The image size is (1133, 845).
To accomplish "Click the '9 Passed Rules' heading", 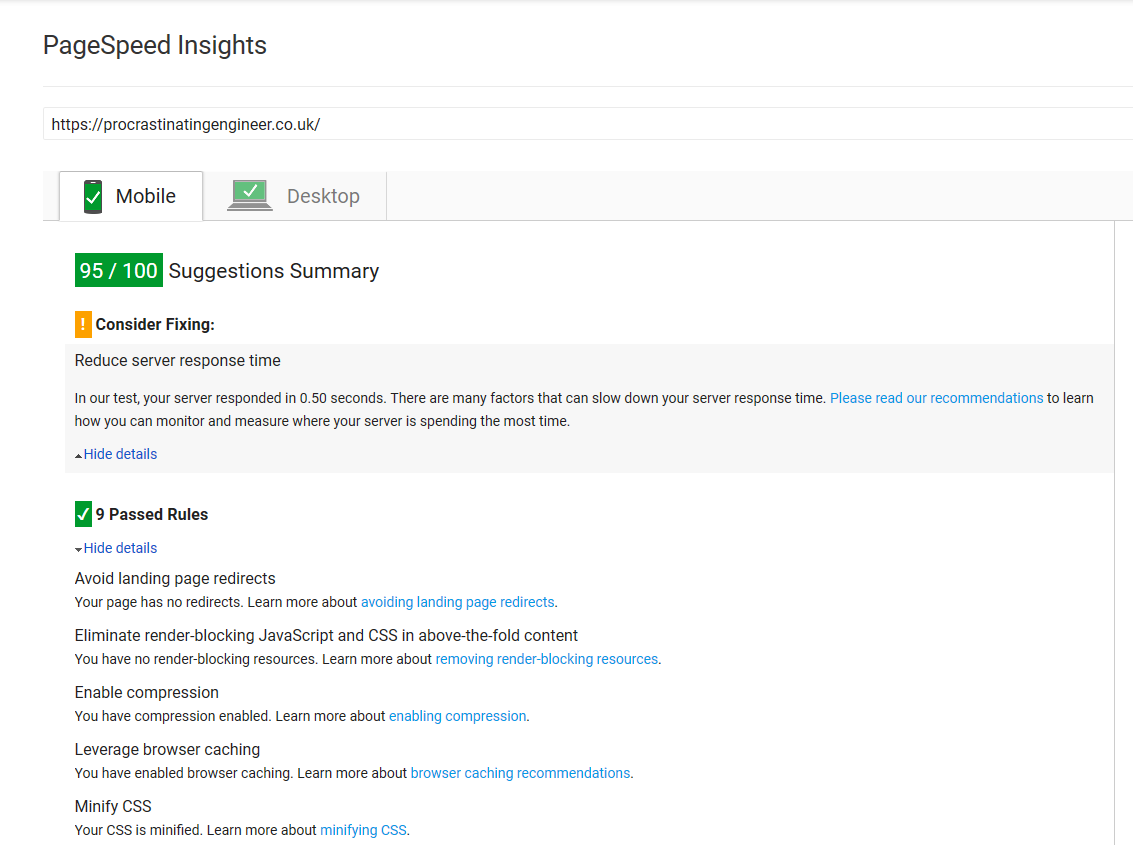I will coord(152,515).
